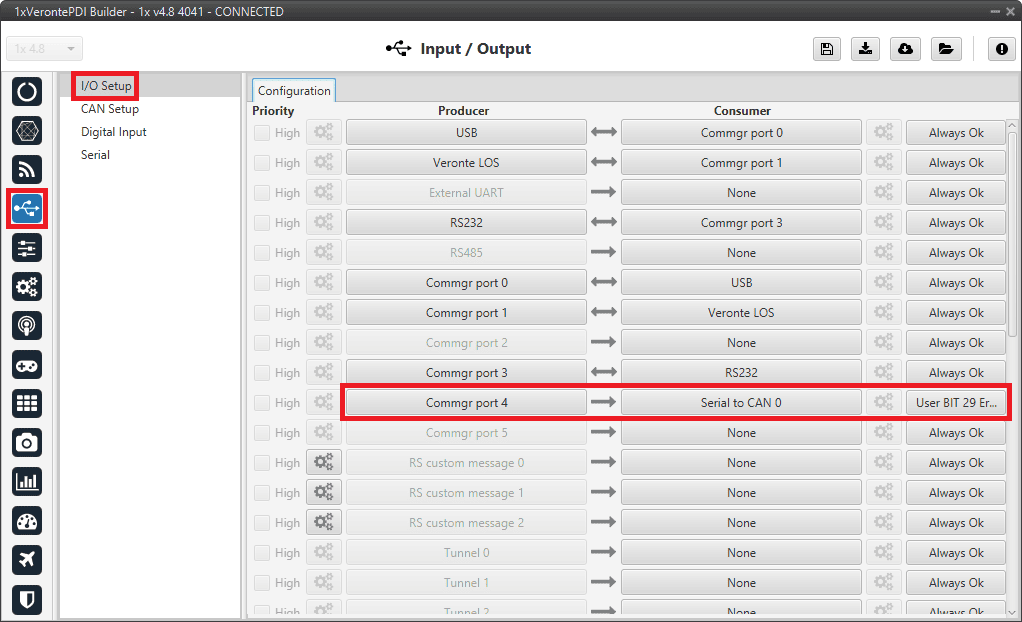Open the User BIT 29 condition selector
Viewport: 1022px width, 622px height.
point(956,403)
